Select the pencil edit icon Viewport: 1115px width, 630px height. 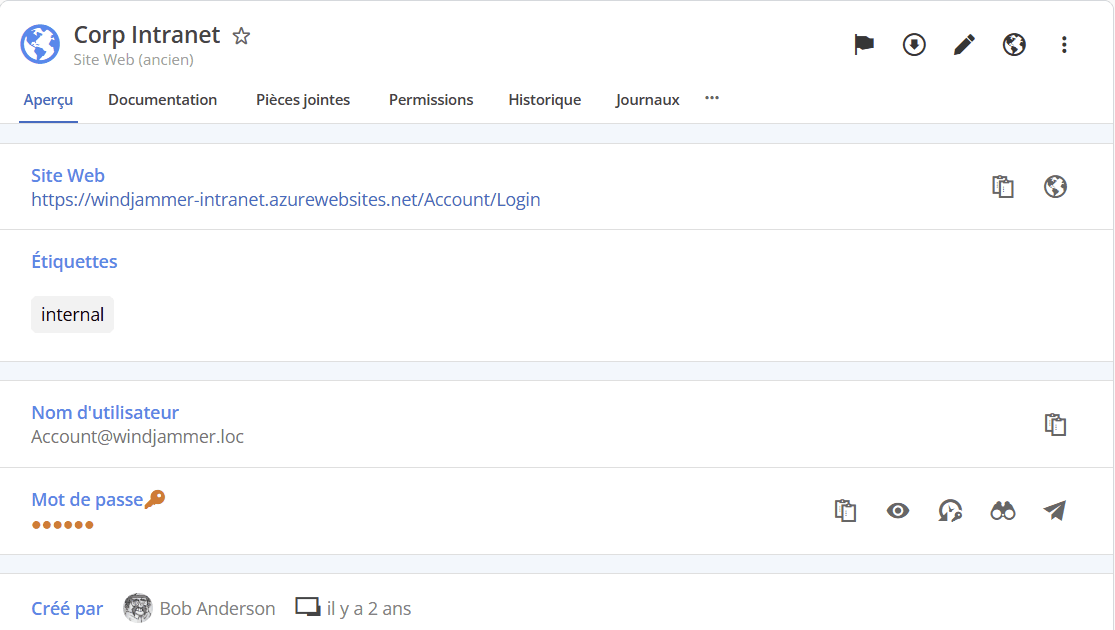coord(963,44)
